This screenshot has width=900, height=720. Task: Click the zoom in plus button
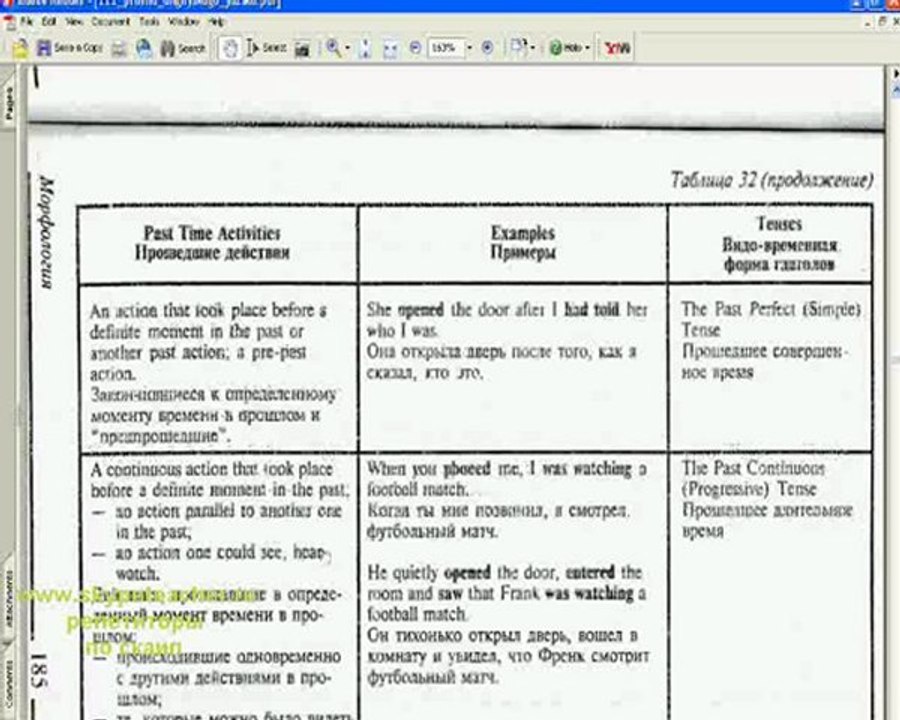pos(487,48)
